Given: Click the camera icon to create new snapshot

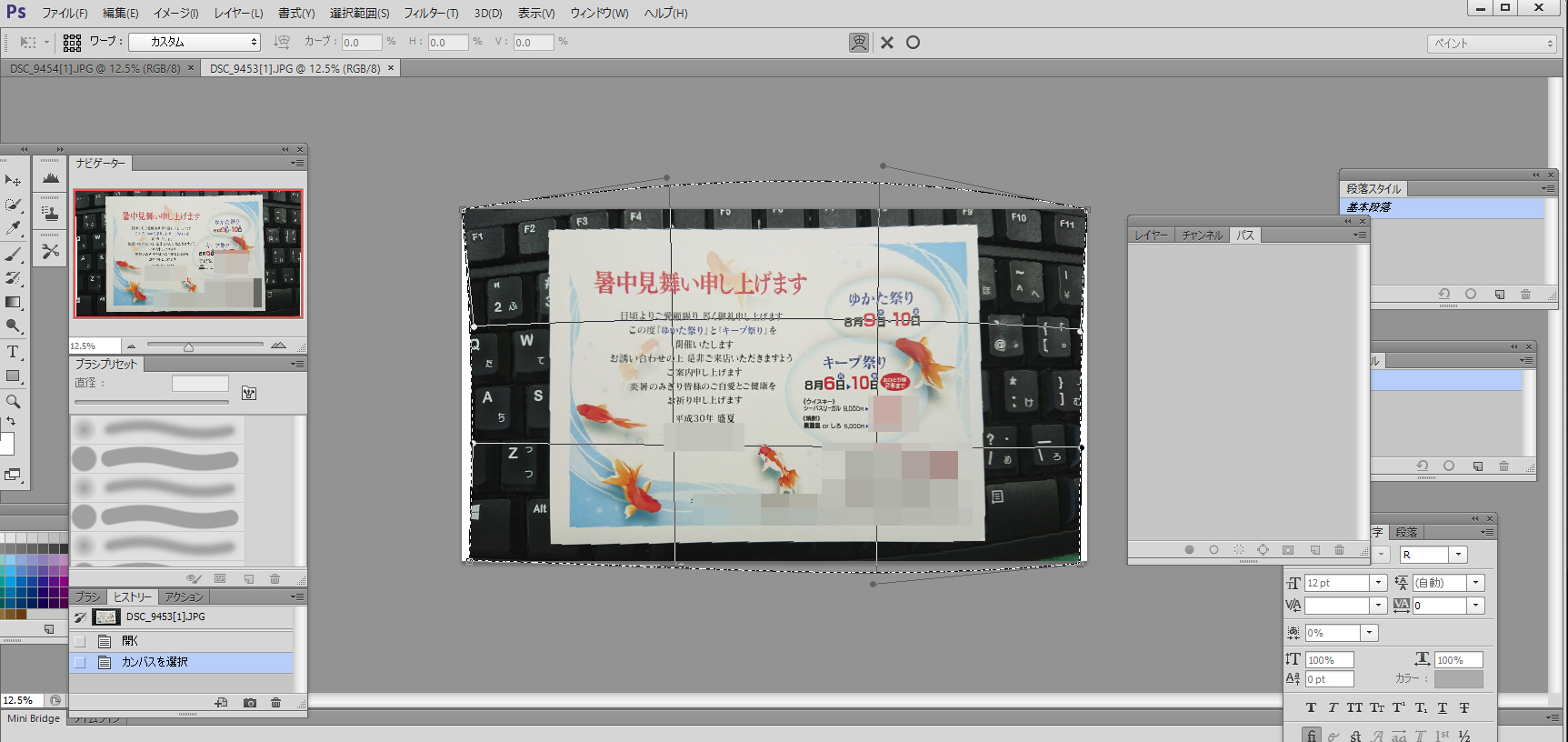Looking at the screenshot, I should (x=250, y=703).
